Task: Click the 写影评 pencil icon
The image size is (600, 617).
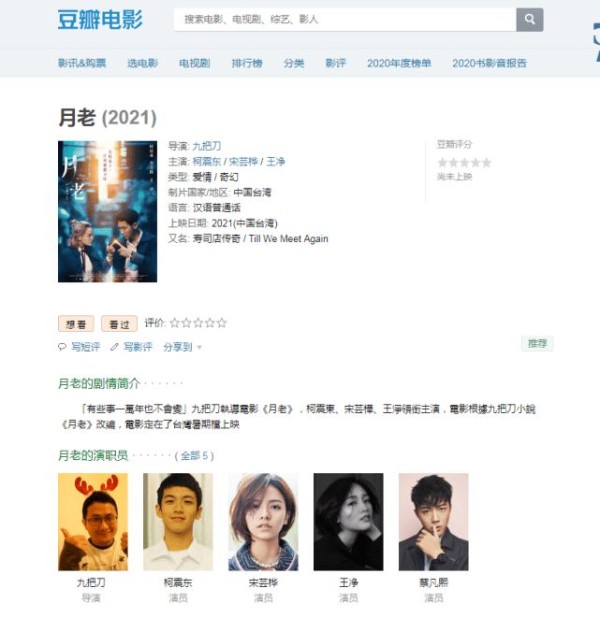Action: pyautogui.click(x=114, y=347)
